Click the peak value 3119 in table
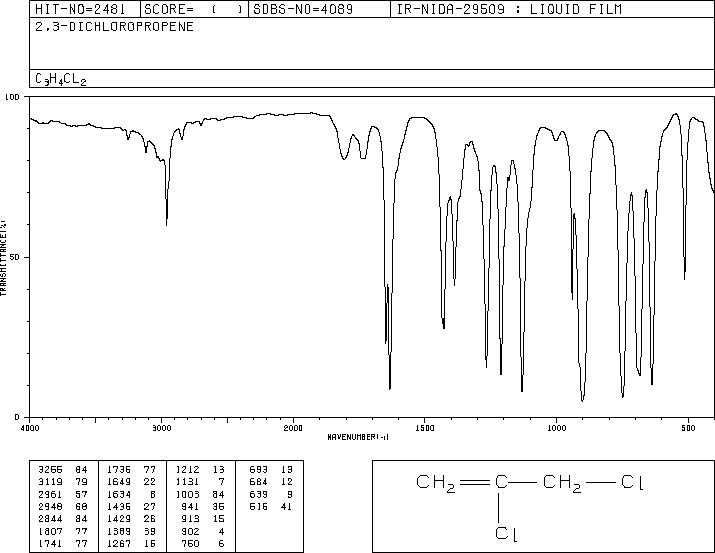715x553 pixels. (50, 482)
